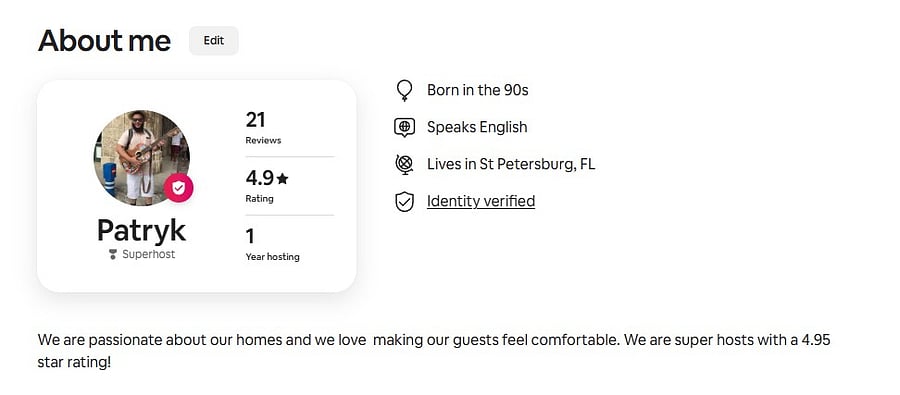Click the globe icon beside Lives in St Petersburg
Image resolution: width=900 pixels, height=395 pixels.
point(404,164)
